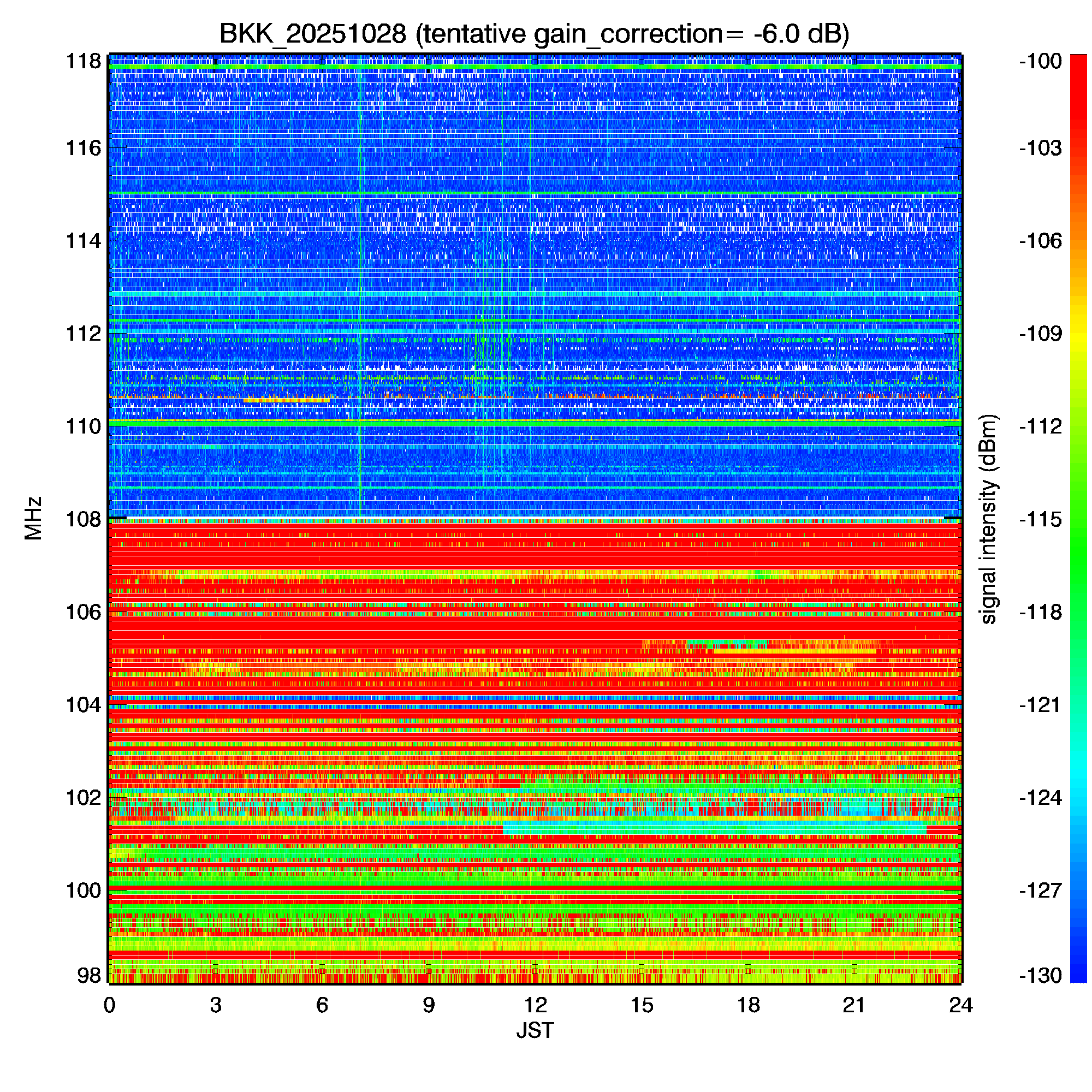
Task: Click the 21 hour tick label
Action: pos(854,1006)
